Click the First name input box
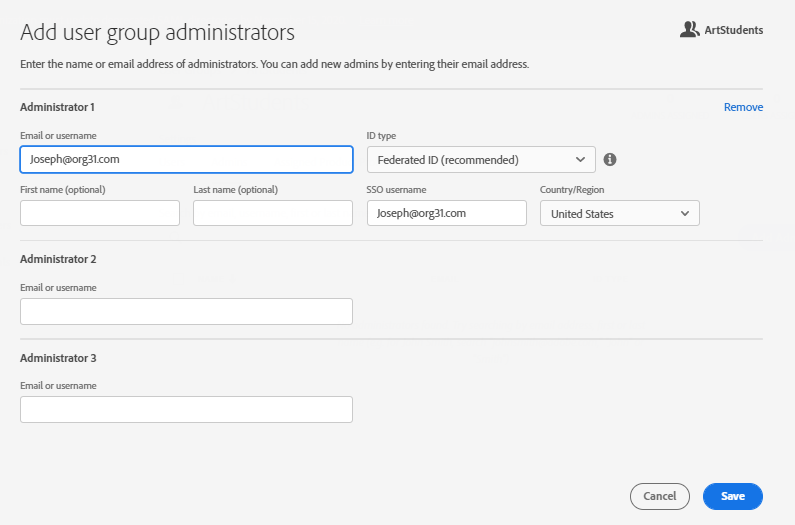 [100, 213]
